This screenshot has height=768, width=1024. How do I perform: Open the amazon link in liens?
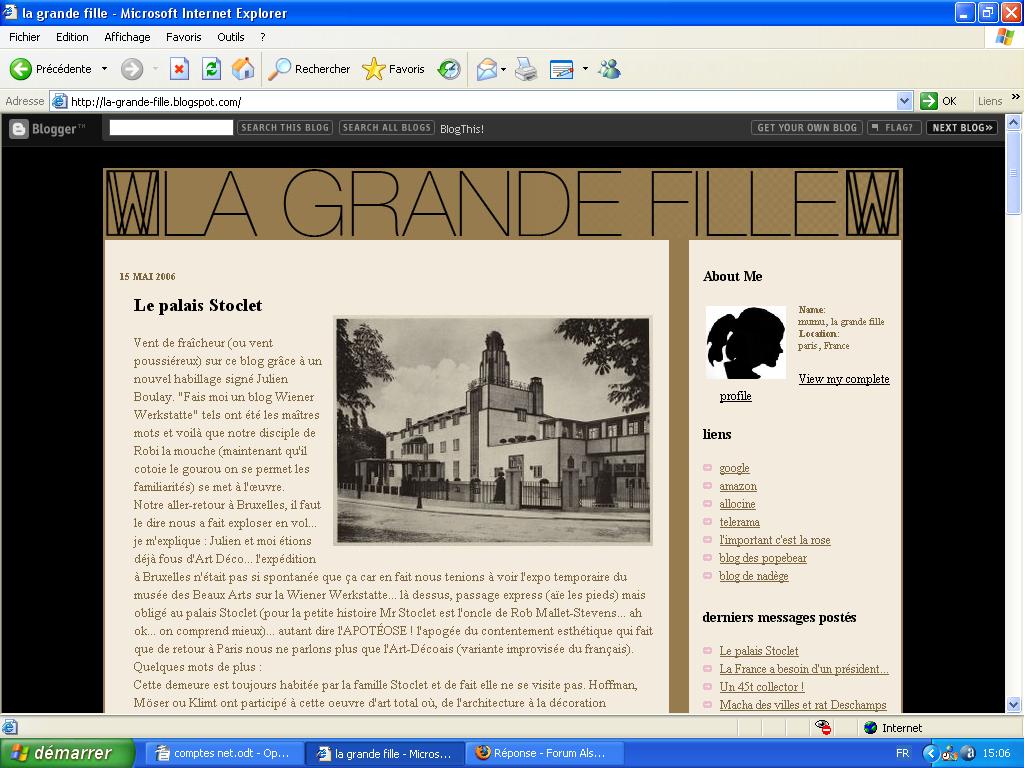[738, 486]
